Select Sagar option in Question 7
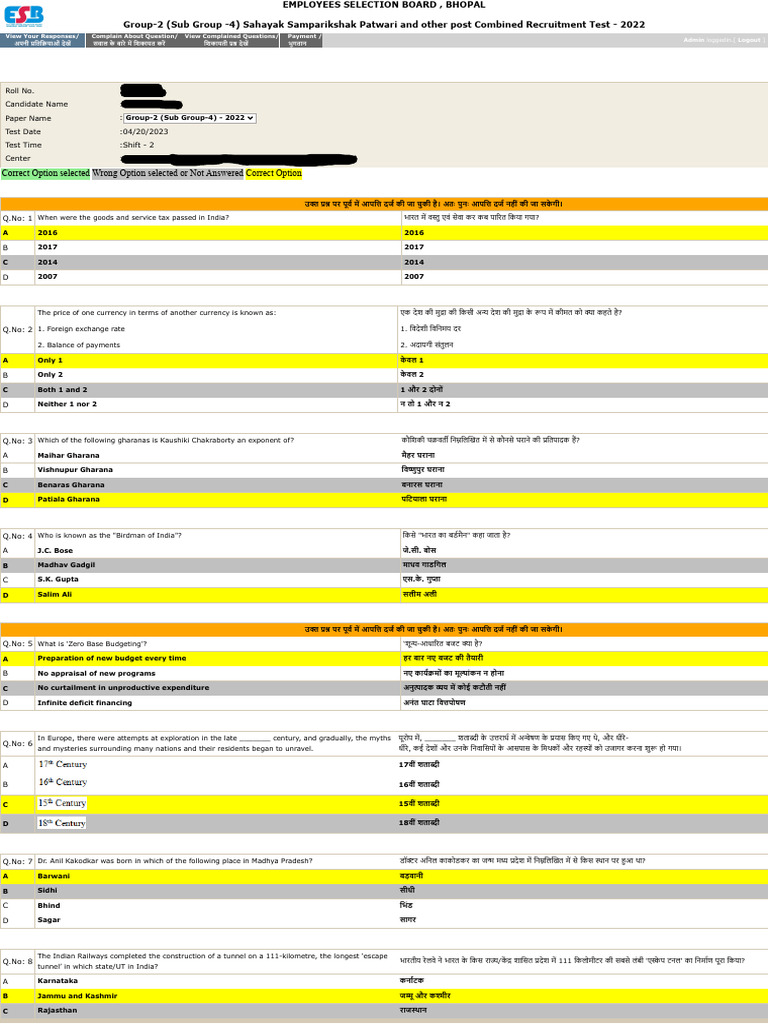The width and height of the screenshot is (768, 1024). 384,920
